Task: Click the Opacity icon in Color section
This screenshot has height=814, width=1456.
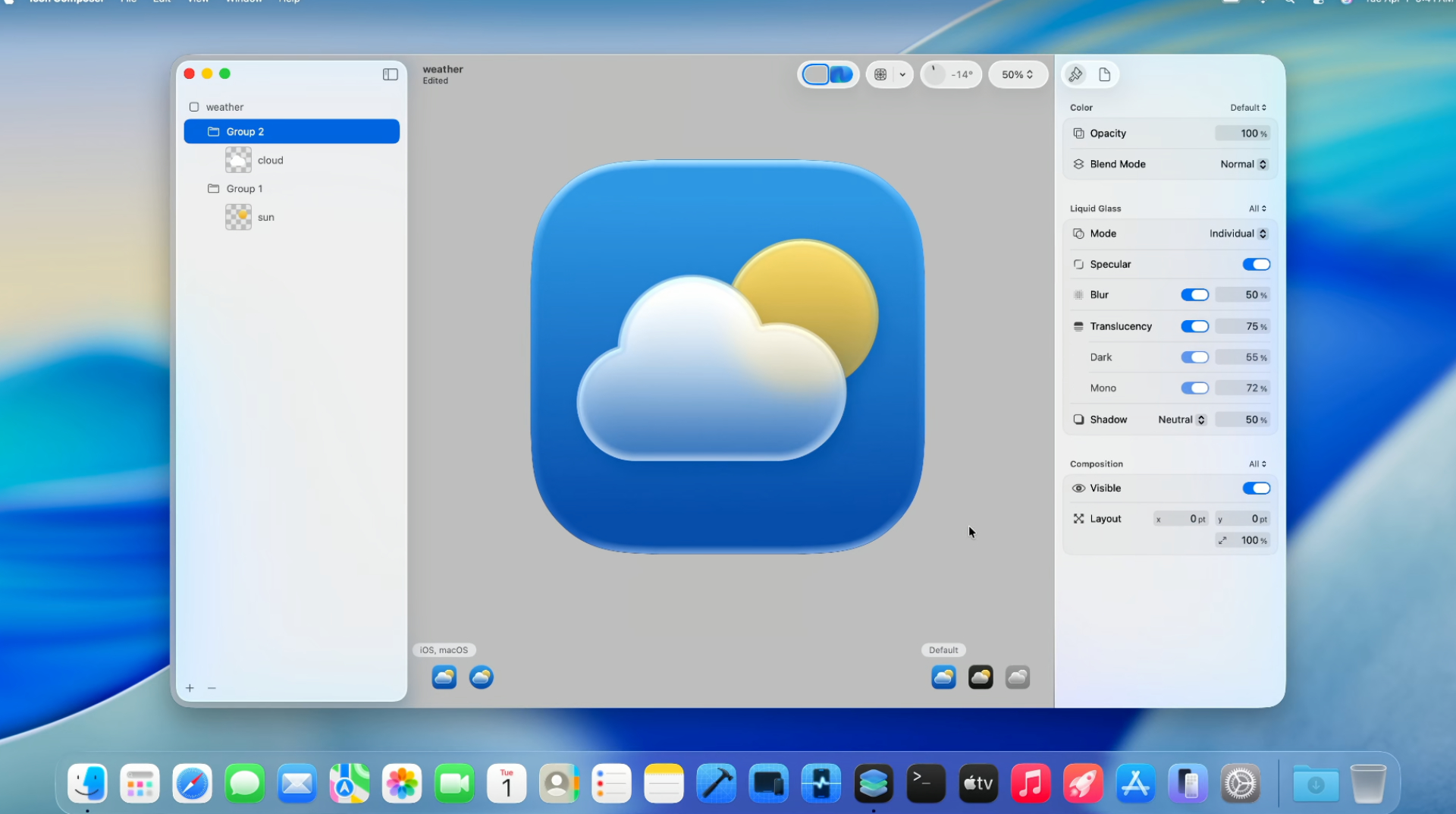Action: pos(1078,134)
